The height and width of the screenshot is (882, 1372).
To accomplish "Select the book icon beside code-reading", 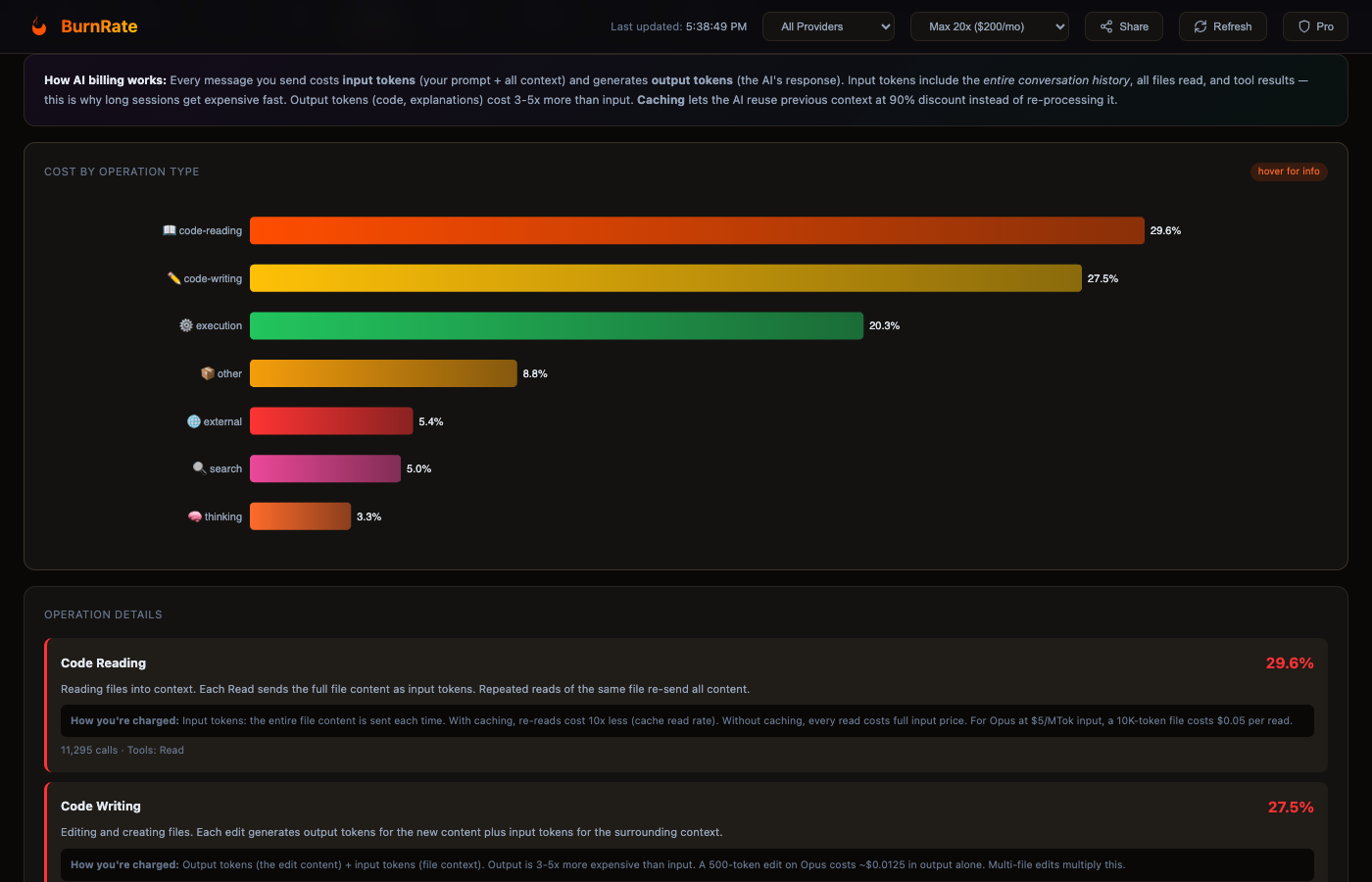I will tap(169, 229).
